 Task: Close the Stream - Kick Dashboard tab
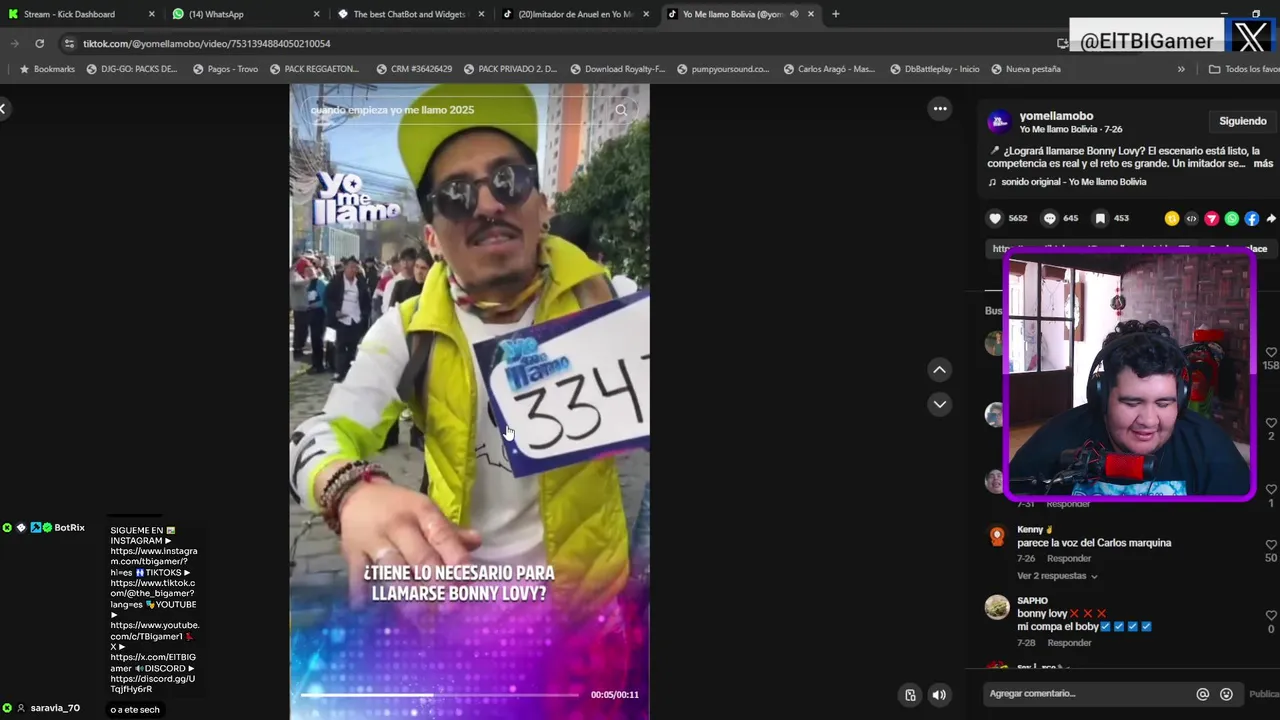(x=152, y=14)
